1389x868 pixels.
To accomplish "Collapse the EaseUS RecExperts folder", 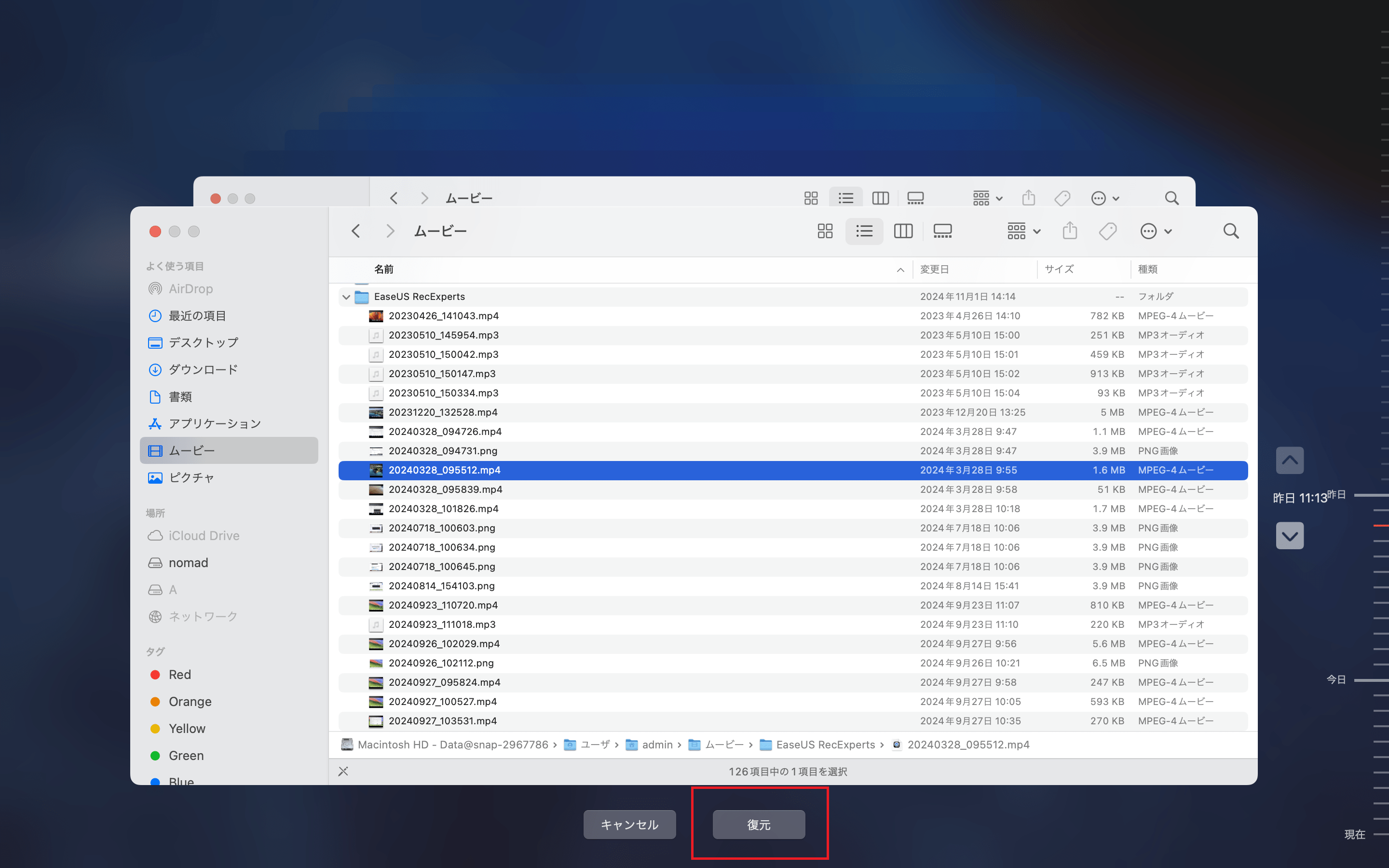I will pyautogui.click(x=345, y=296).
